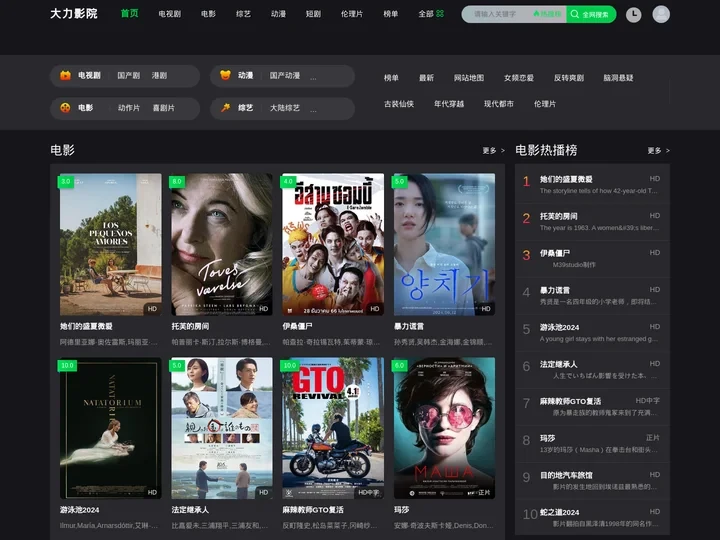This screenshot has height=540, width=720.
Task: Open rank 5 游泳池2024 in hot list
Action: click(x=592, y=333)
